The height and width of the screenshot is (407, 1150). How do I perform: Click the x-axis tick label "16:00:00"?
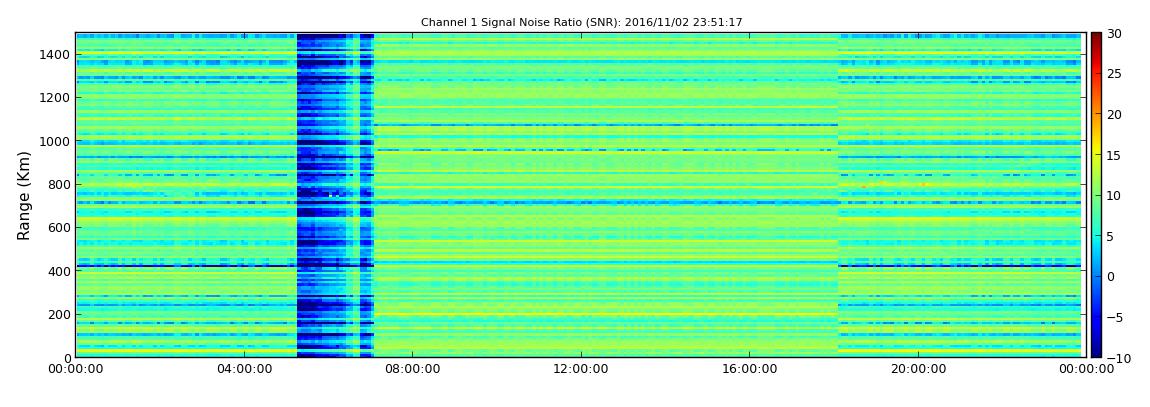click(748, 369)
